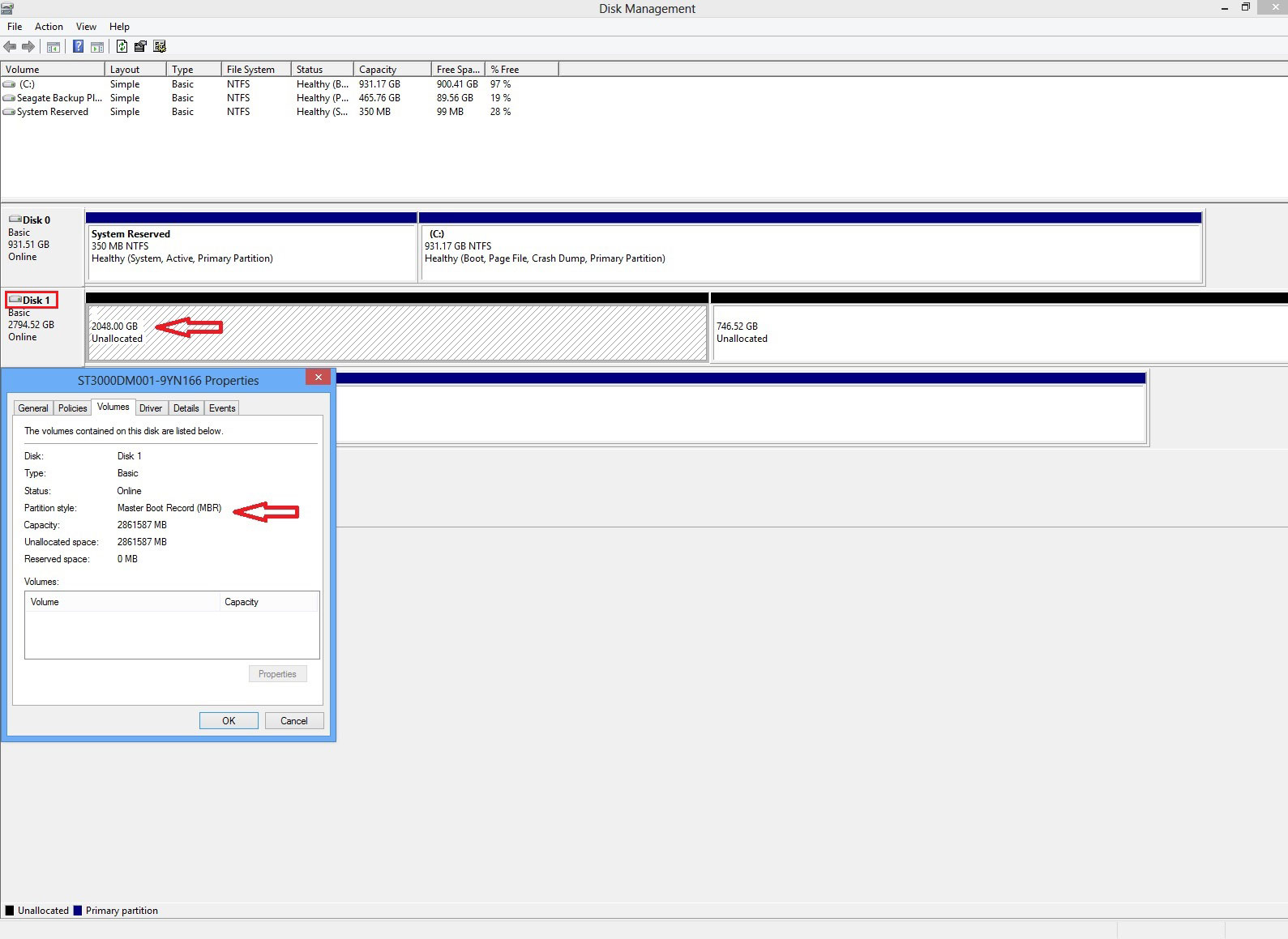Click the 2794.52 GB Disk 1 size text
This screenshot has height=939, width=1288.
click(x=31, y=325)
